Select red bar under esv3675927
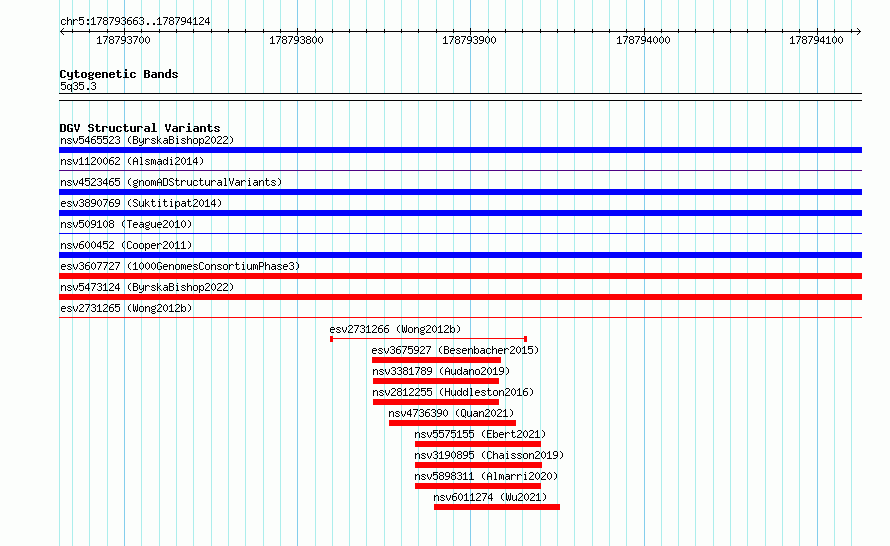Screen dimensions: 890x546 point(436,360)
